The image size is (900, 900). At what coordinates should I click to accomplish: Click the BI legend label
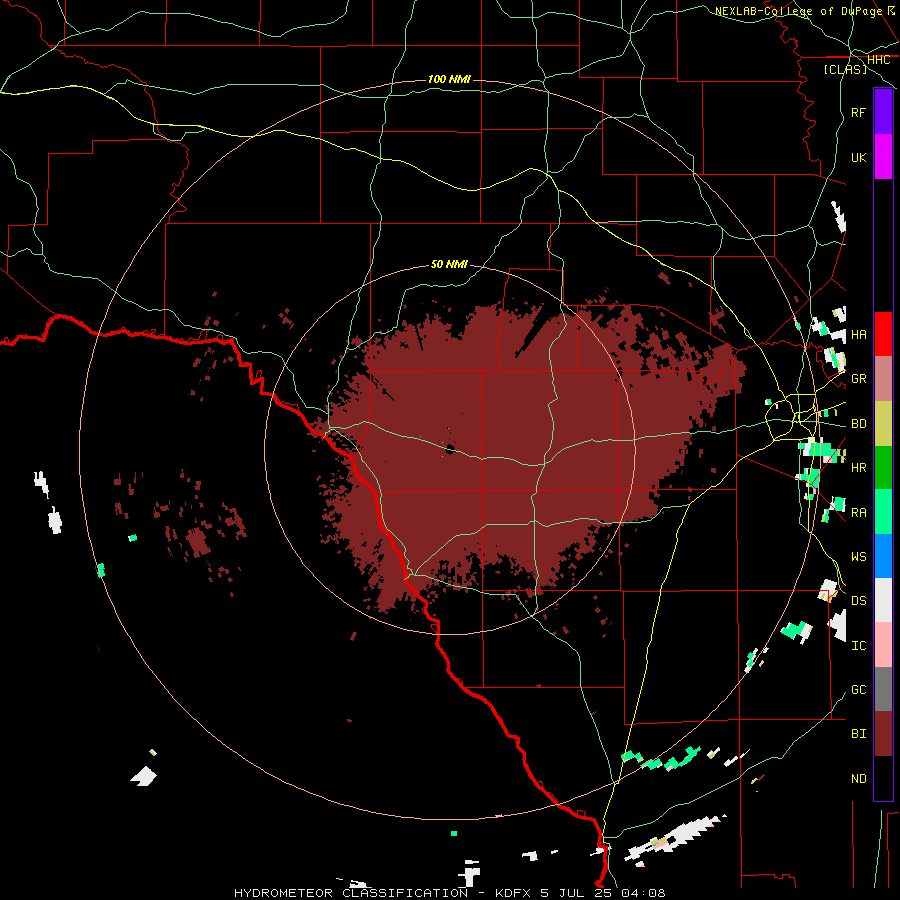(x=859, y=734)
